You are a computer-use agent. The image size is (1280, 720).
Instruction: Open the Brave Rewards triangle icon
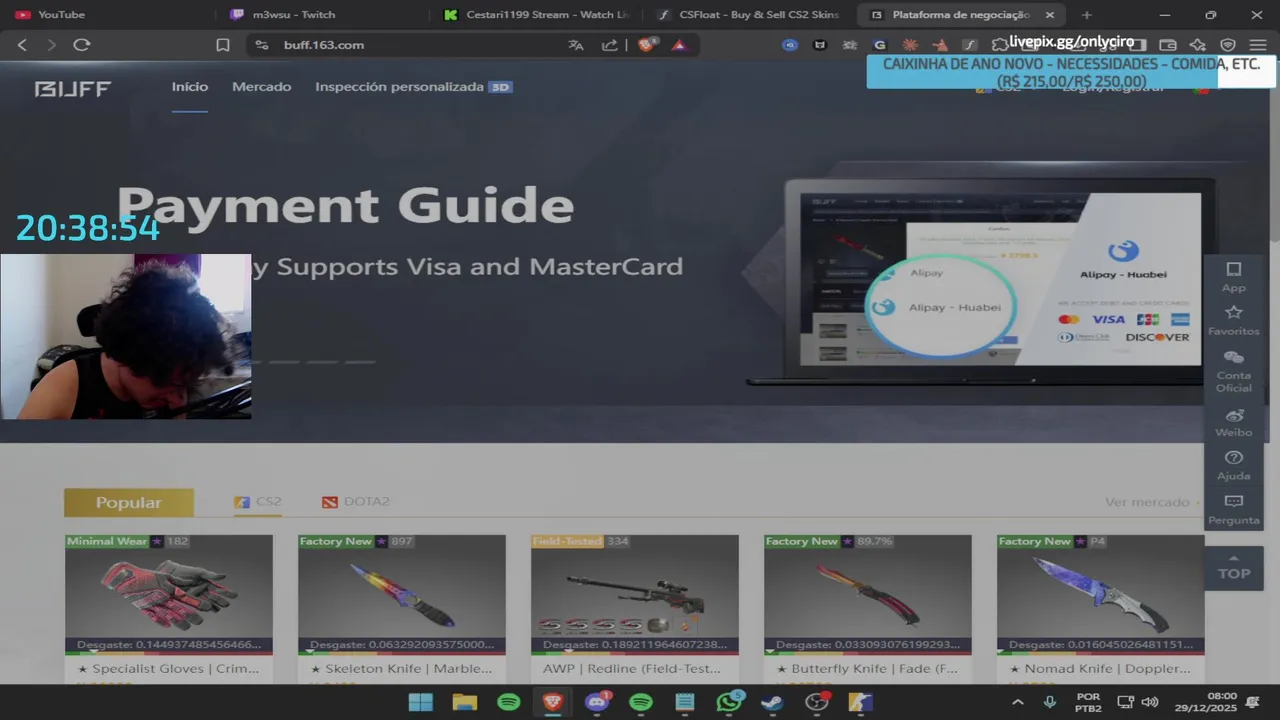[x=679, y=45]
